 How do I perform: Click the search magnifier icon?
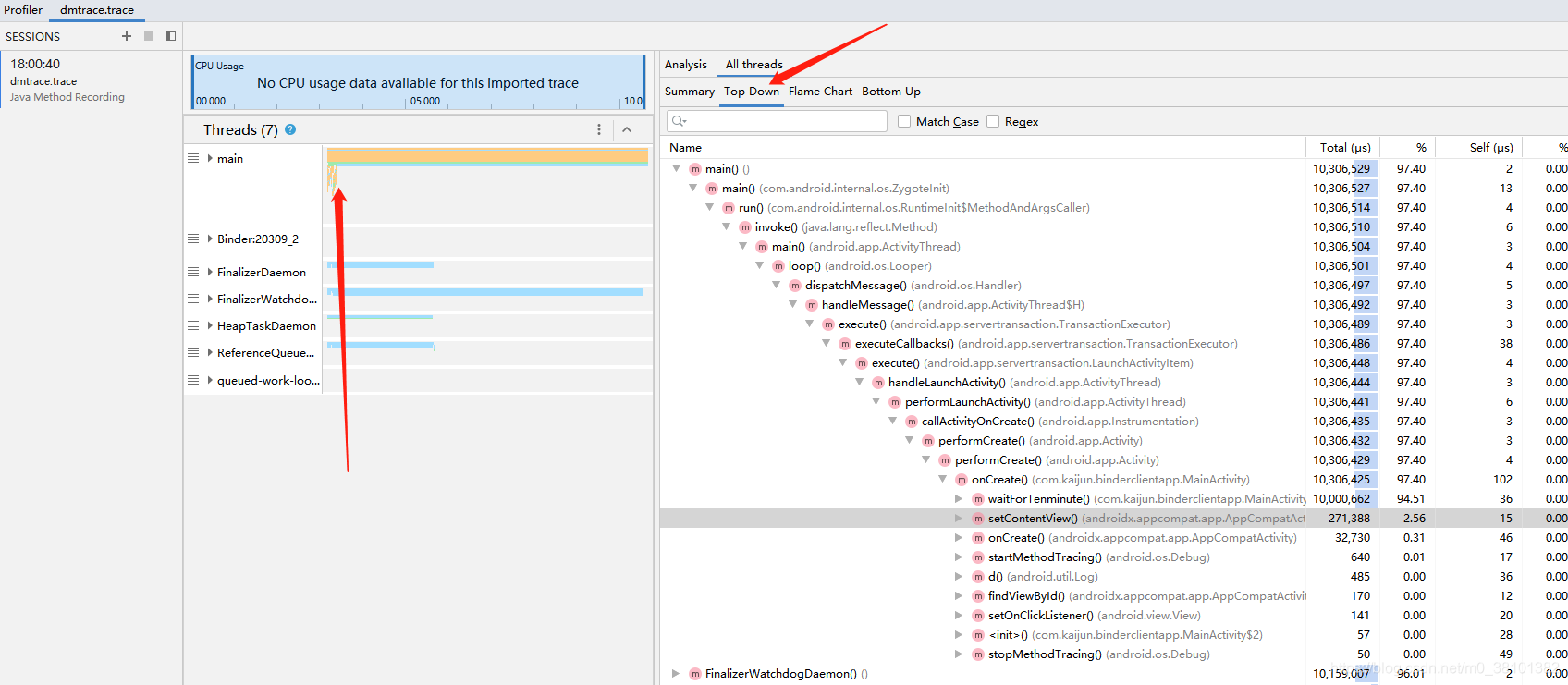coord(680,121)
